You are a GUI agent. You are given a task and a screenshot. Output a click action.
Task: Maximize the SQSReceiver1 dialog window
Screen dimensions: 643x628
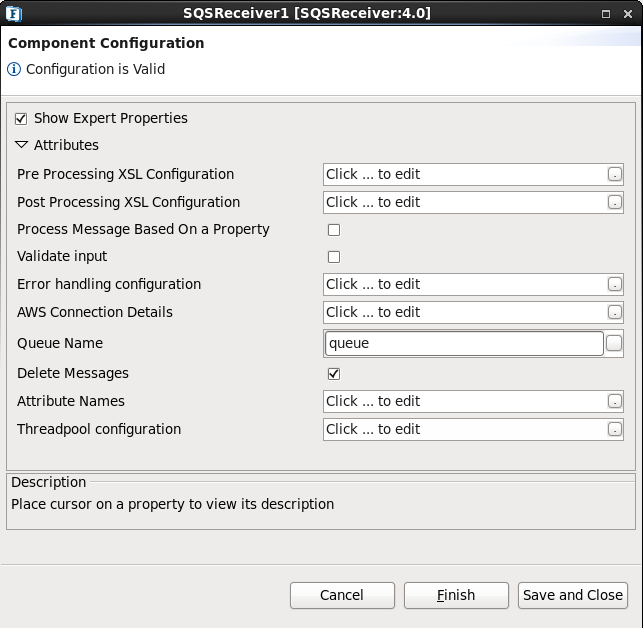606,14
